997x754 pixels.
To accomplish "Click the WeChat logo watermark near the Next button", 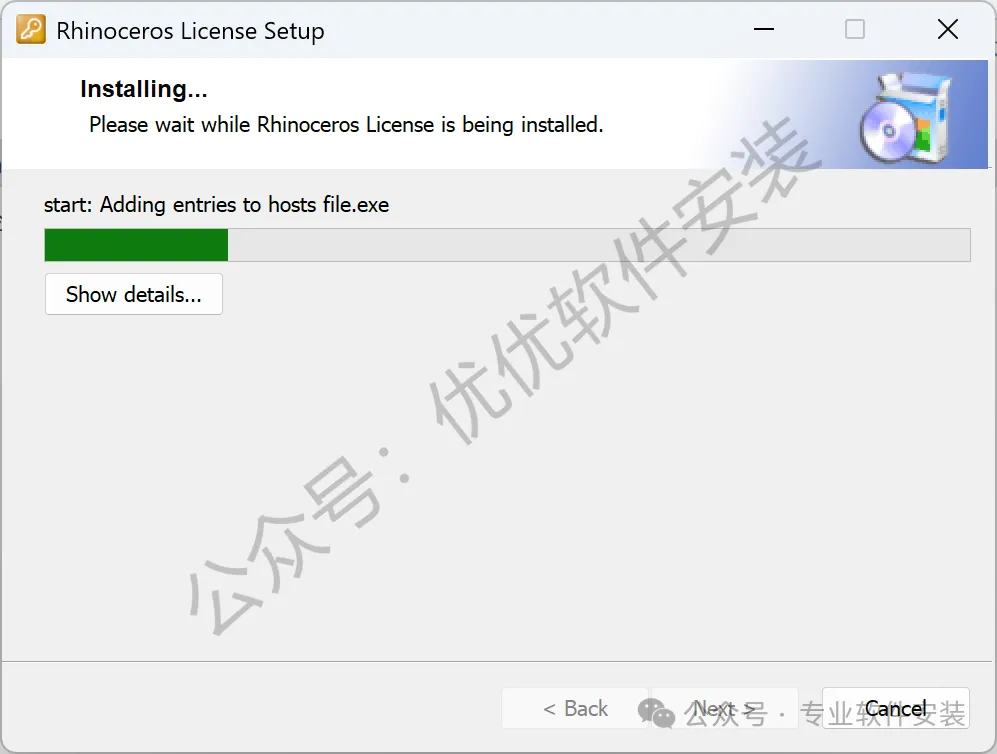I will [x=656, y=713].
